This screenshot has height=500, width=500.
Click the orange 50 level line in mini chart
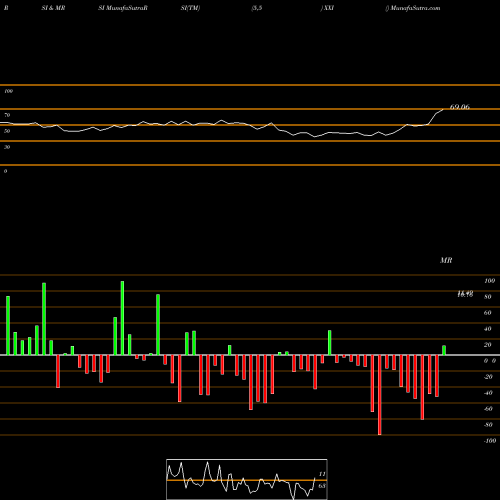247,480
